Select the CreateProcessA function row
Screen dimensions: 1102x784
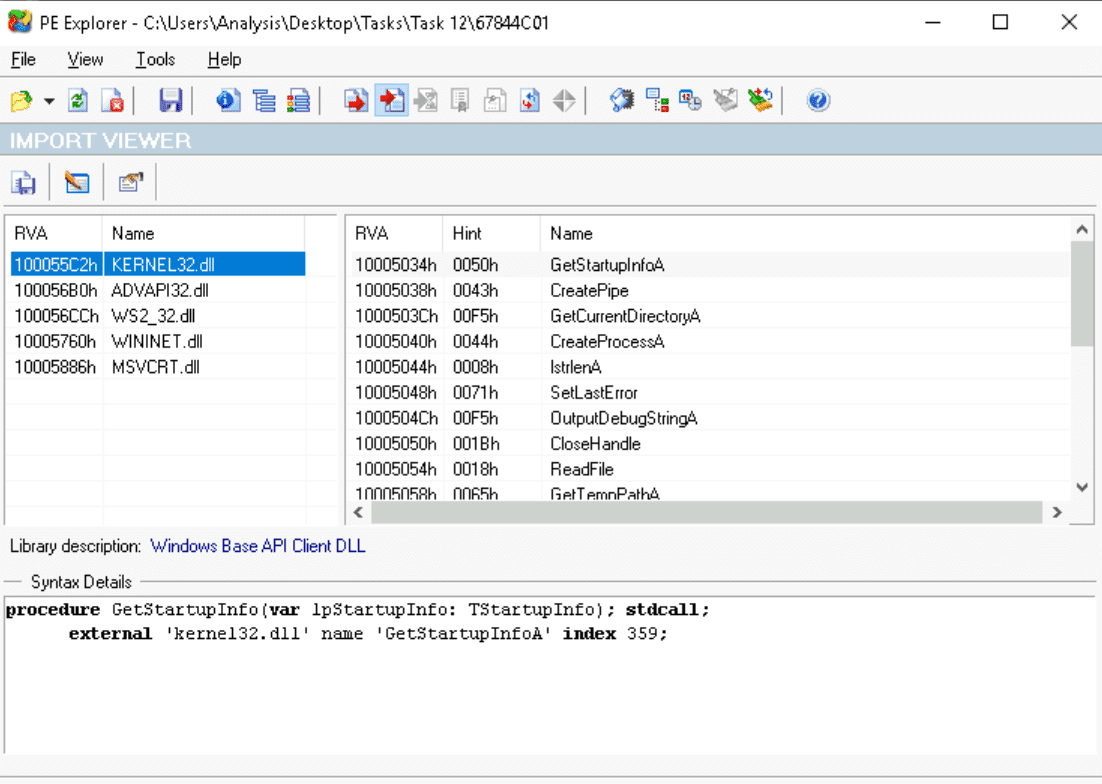pos(709,341)
